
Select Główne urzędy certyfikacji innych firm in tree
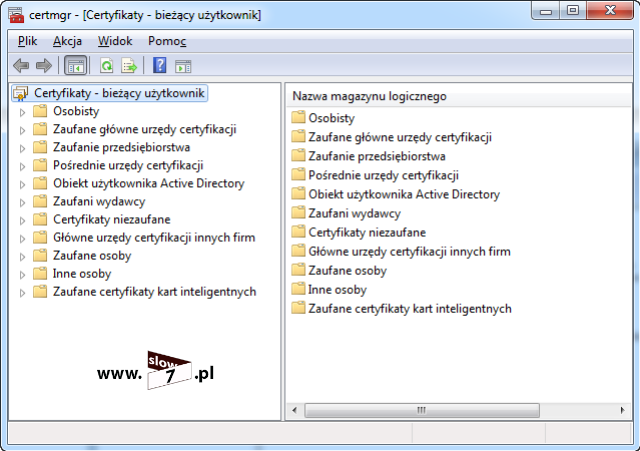[154, 238]
